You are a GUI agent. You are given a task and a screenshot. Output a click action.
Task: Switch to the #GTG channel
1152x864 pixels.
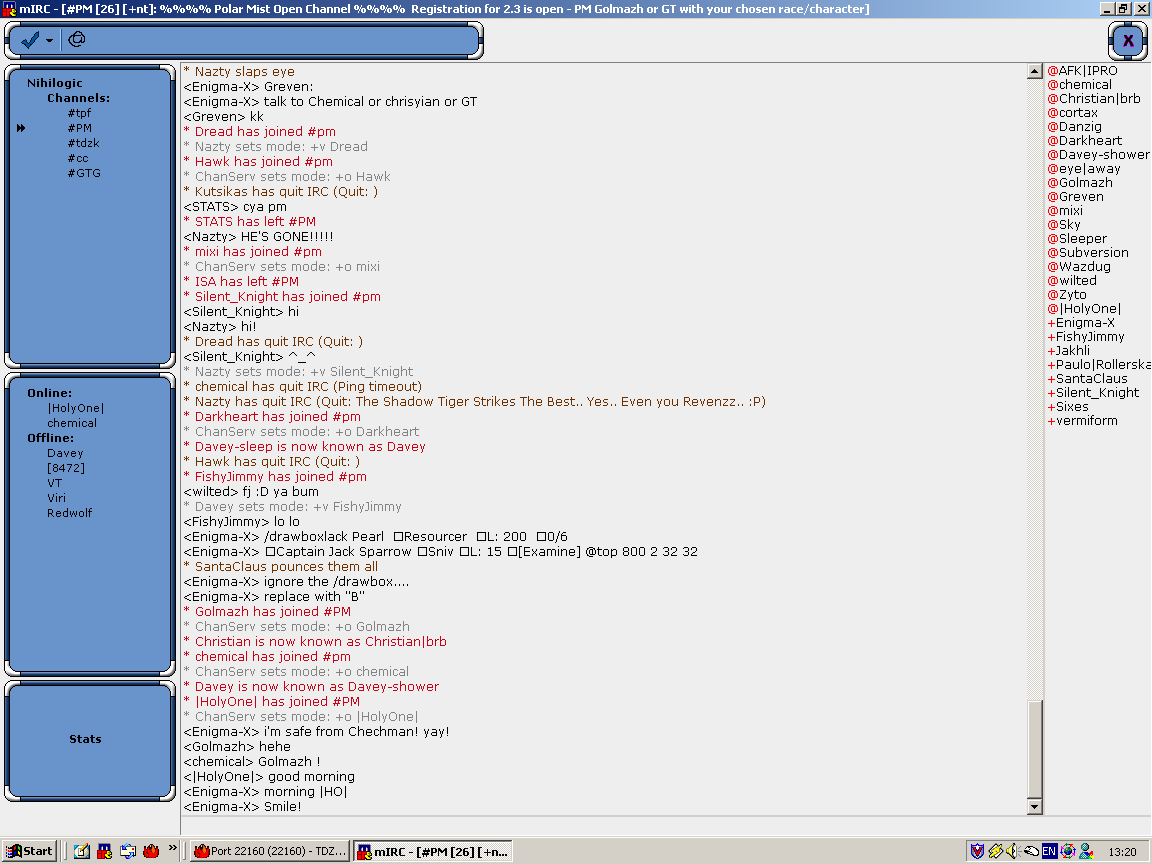[84, 173]
